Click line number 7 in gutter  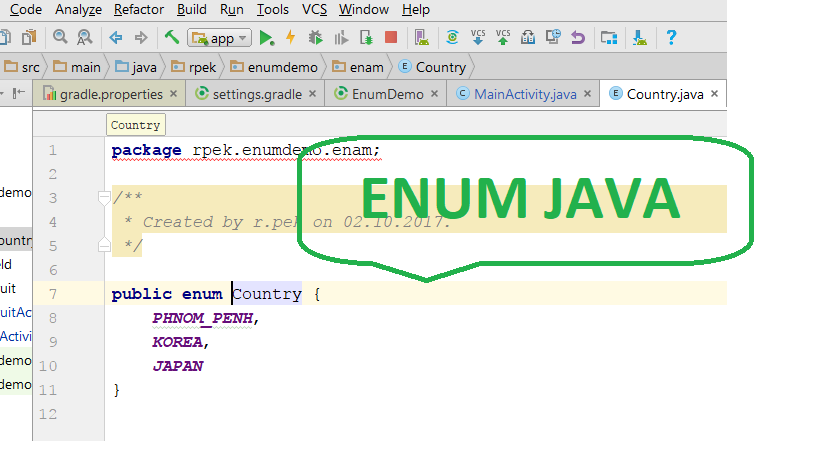coord(53,294)
